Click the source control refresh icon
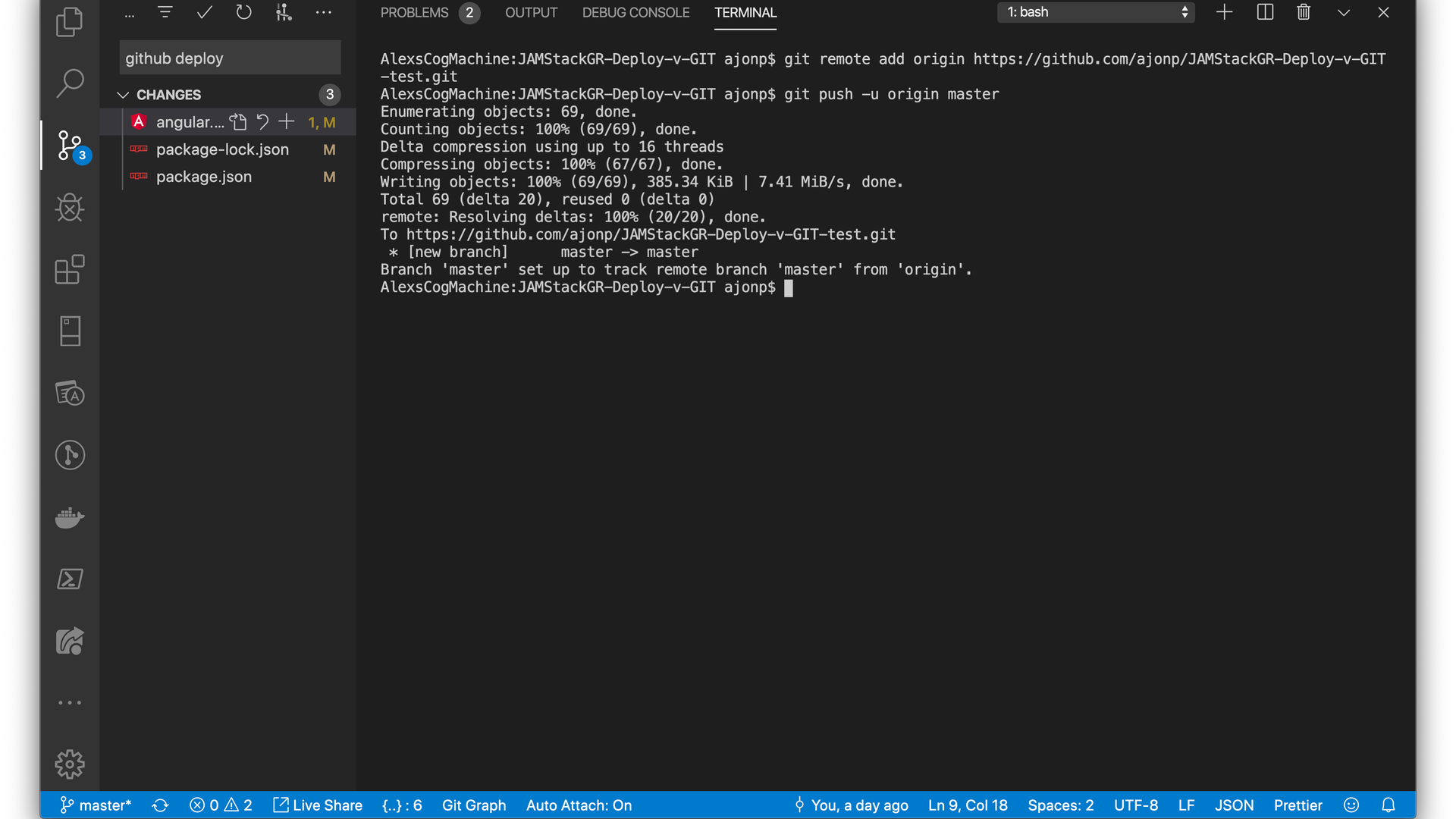This screenshot has width=1456, height=819. coord(243,12)
